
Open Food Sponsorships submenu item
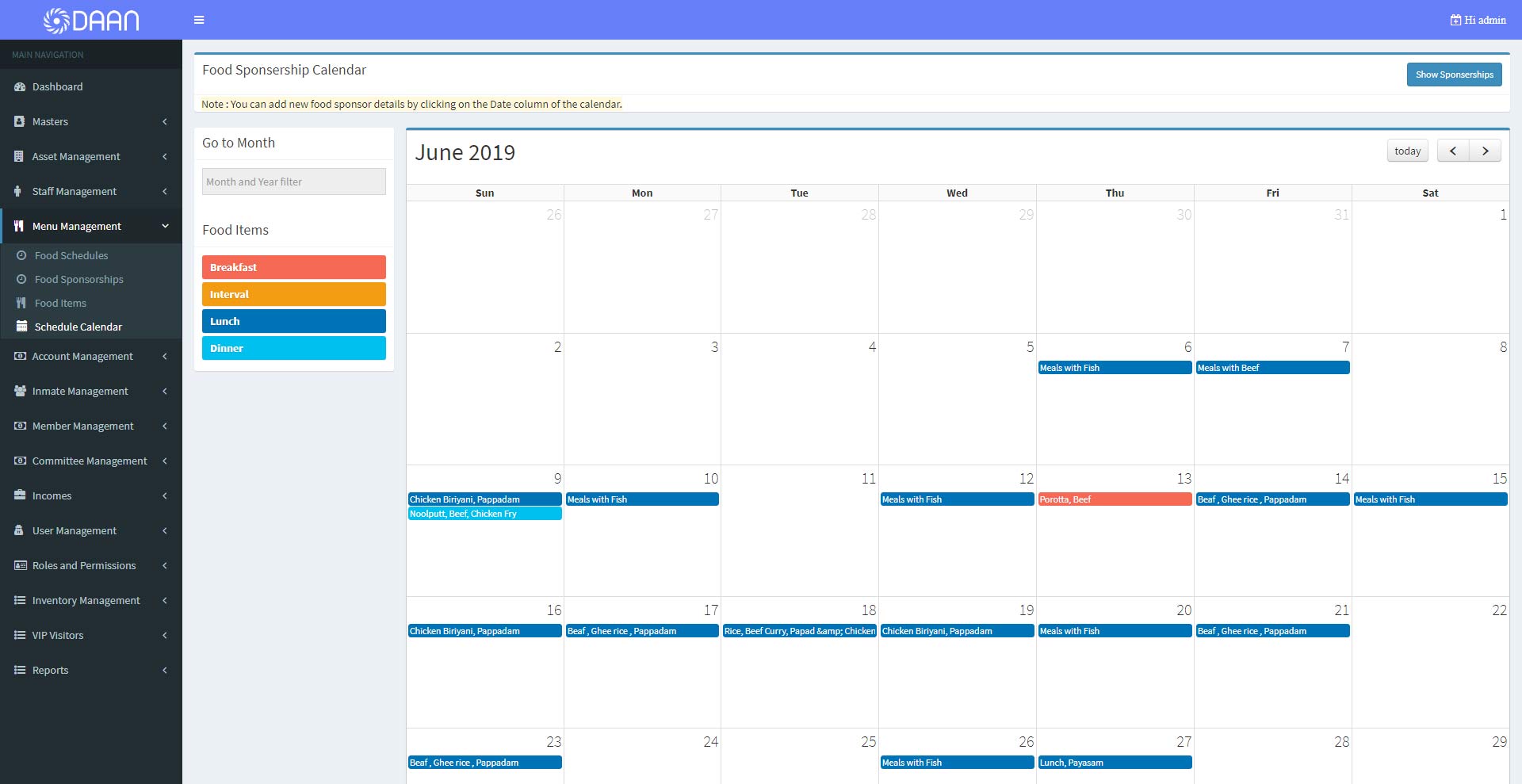tap(91, 279)
